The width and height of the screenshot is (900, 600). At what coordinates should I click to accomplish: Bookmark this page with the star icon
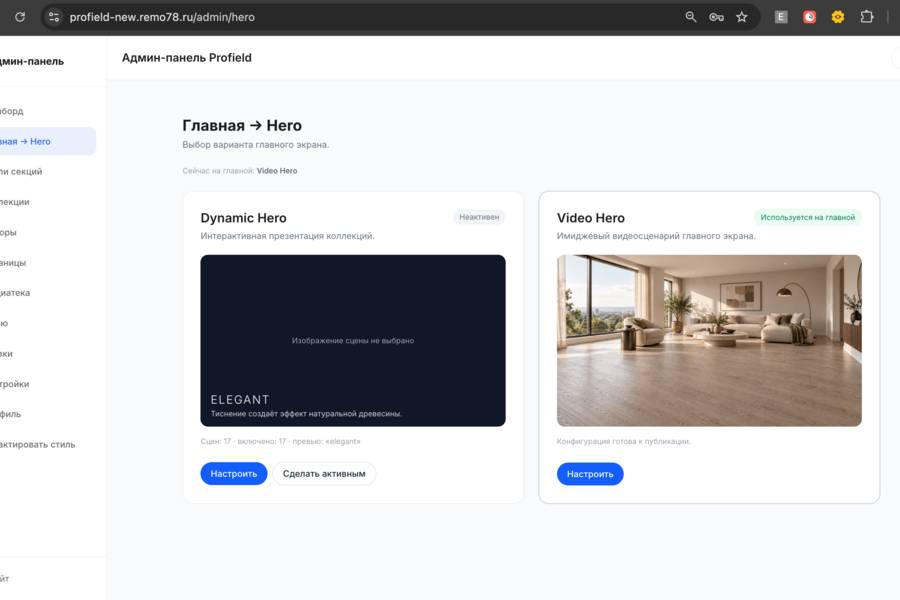point(742,17)
